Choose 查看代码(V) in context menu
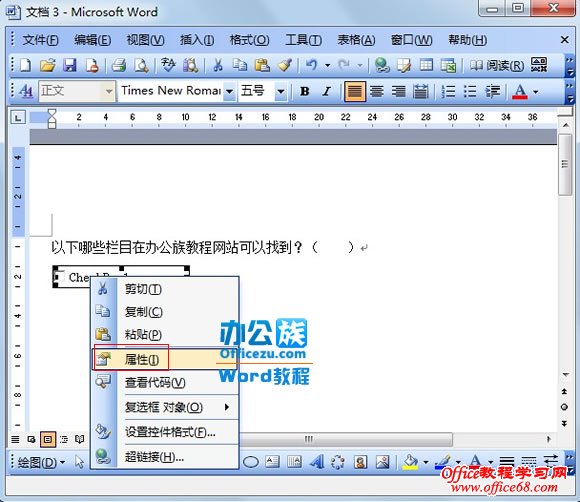Screen dimensions: 580x502 click(165, 383)
